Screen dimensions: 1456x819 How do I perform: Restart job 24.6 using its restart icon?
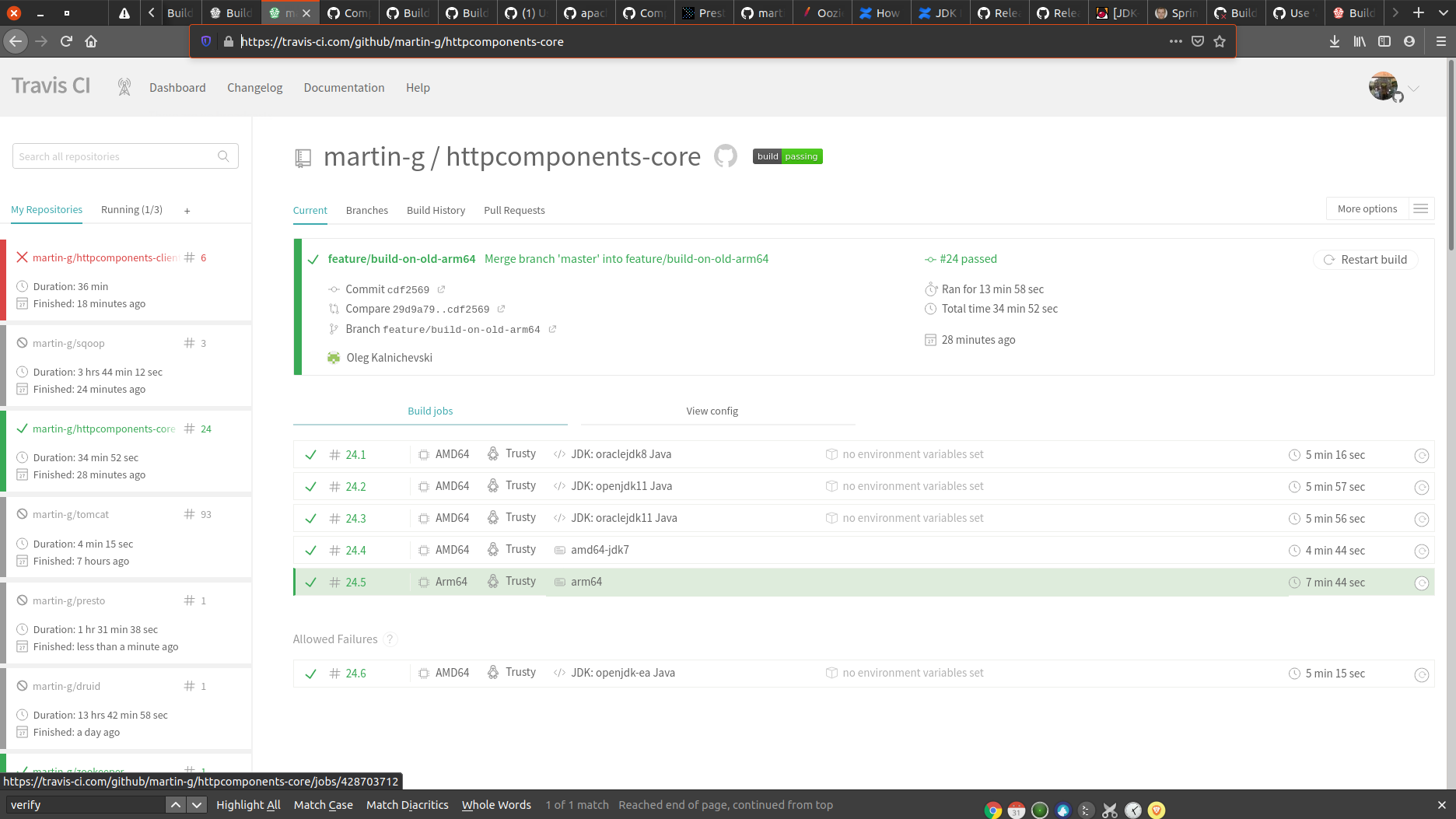click(1421, 675)
